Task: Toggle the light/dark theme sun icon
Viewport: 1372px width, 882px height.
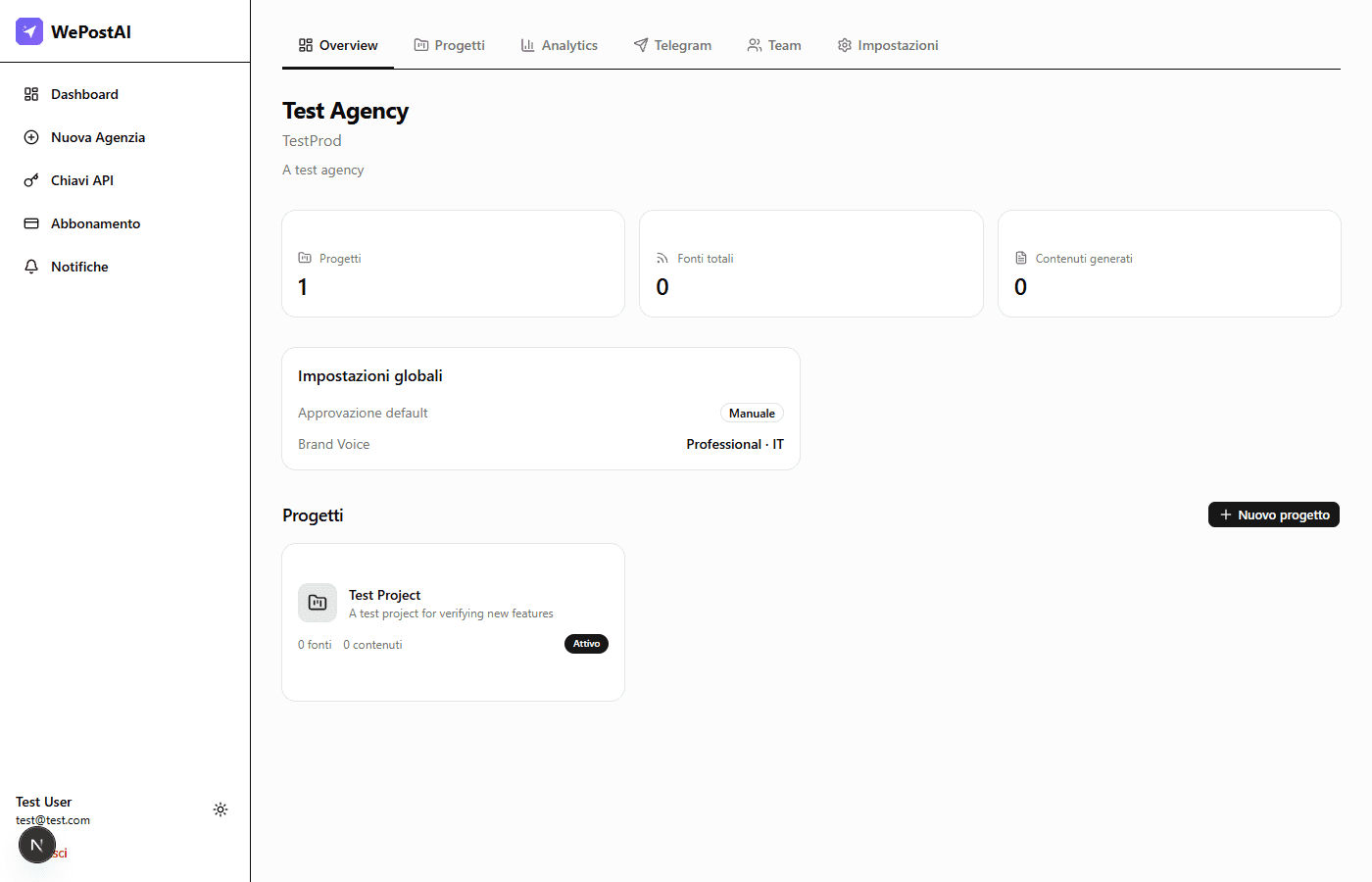Action: tap(220, 809)
